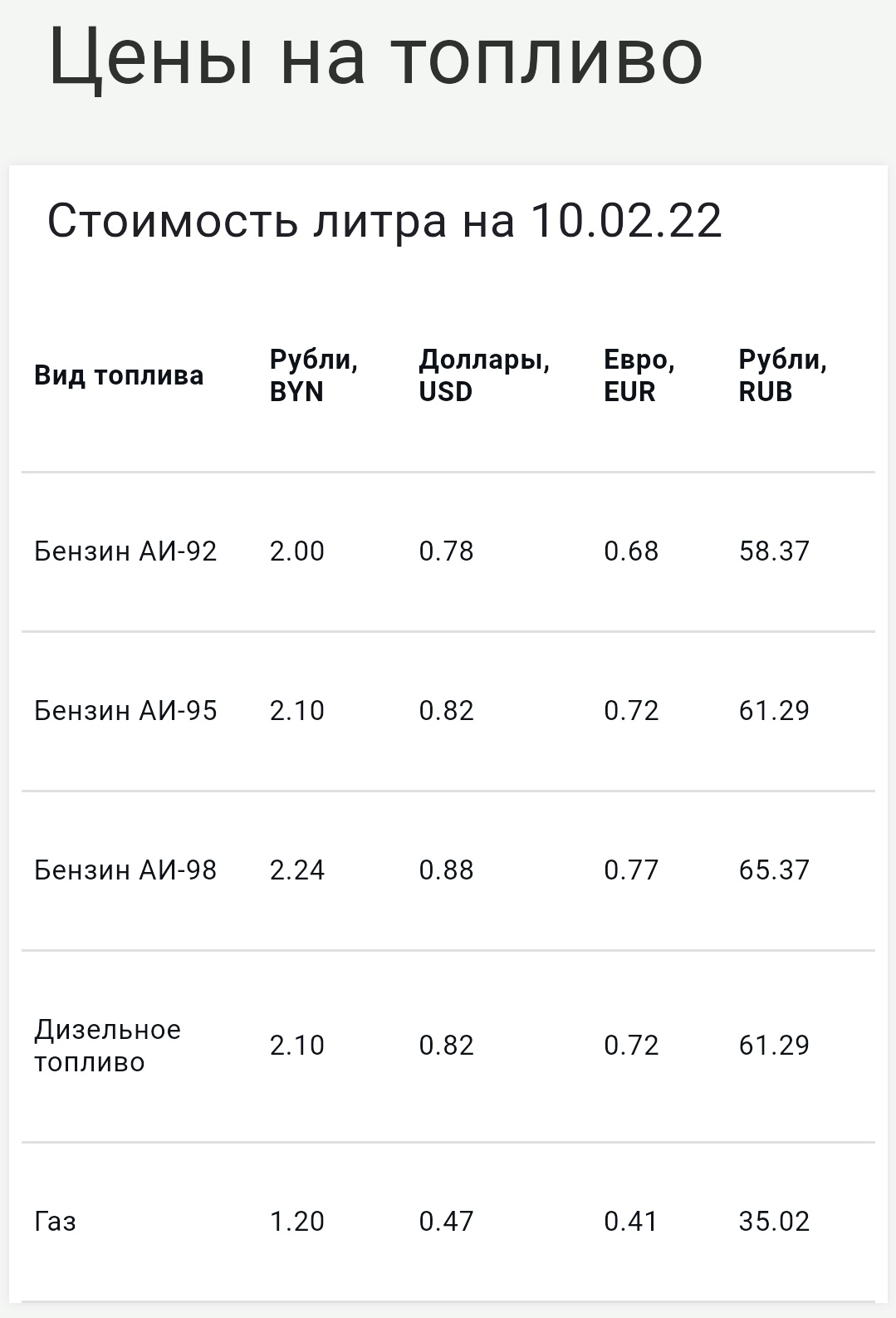The height and width of the screenshot is (1318, 896).
Task: Click the Газ RUB price 35.02
Action: click(x=774, y=1222)
